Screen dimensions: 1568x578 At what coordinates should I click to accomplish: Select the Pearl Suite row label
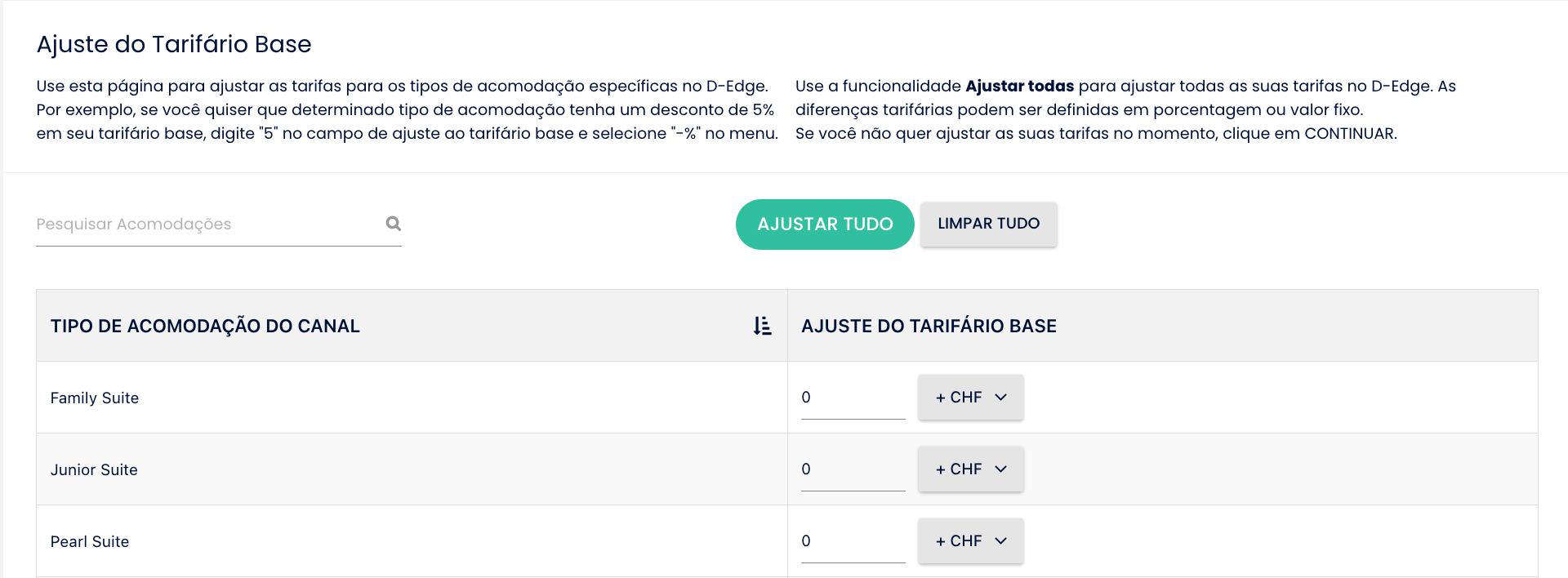(90, 542)
